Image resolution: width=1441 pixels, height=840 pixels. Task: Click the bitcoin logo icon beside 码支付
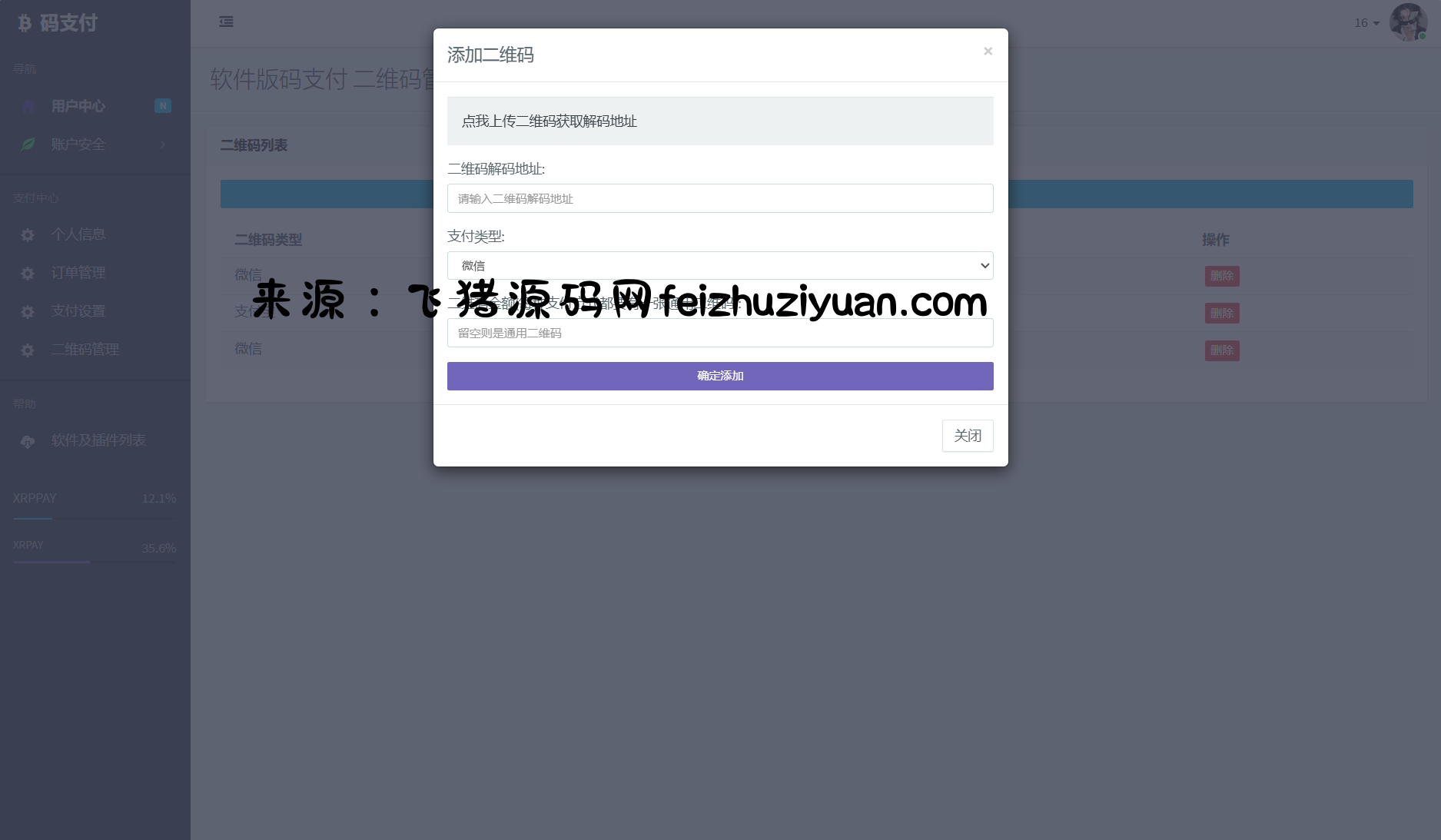[x=25, y=23]
